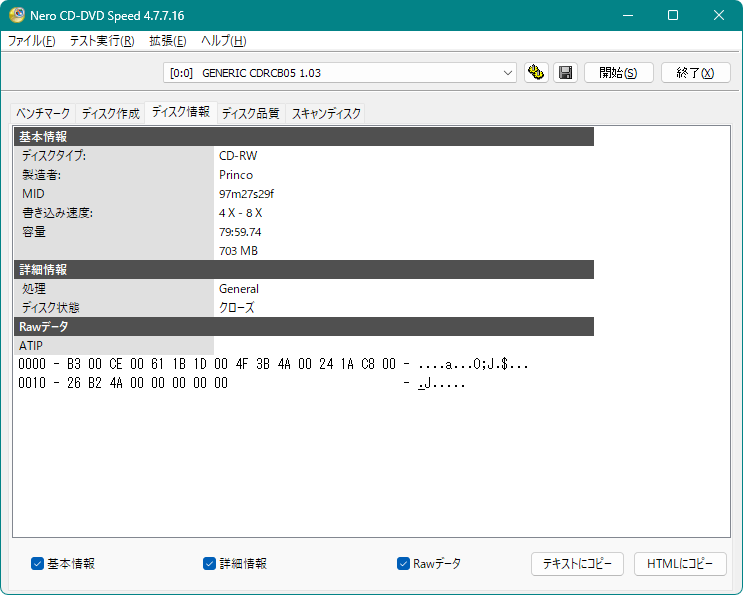
Task: Uncheck the 詳細情報 checkbox
Action: tap(209, 563)
